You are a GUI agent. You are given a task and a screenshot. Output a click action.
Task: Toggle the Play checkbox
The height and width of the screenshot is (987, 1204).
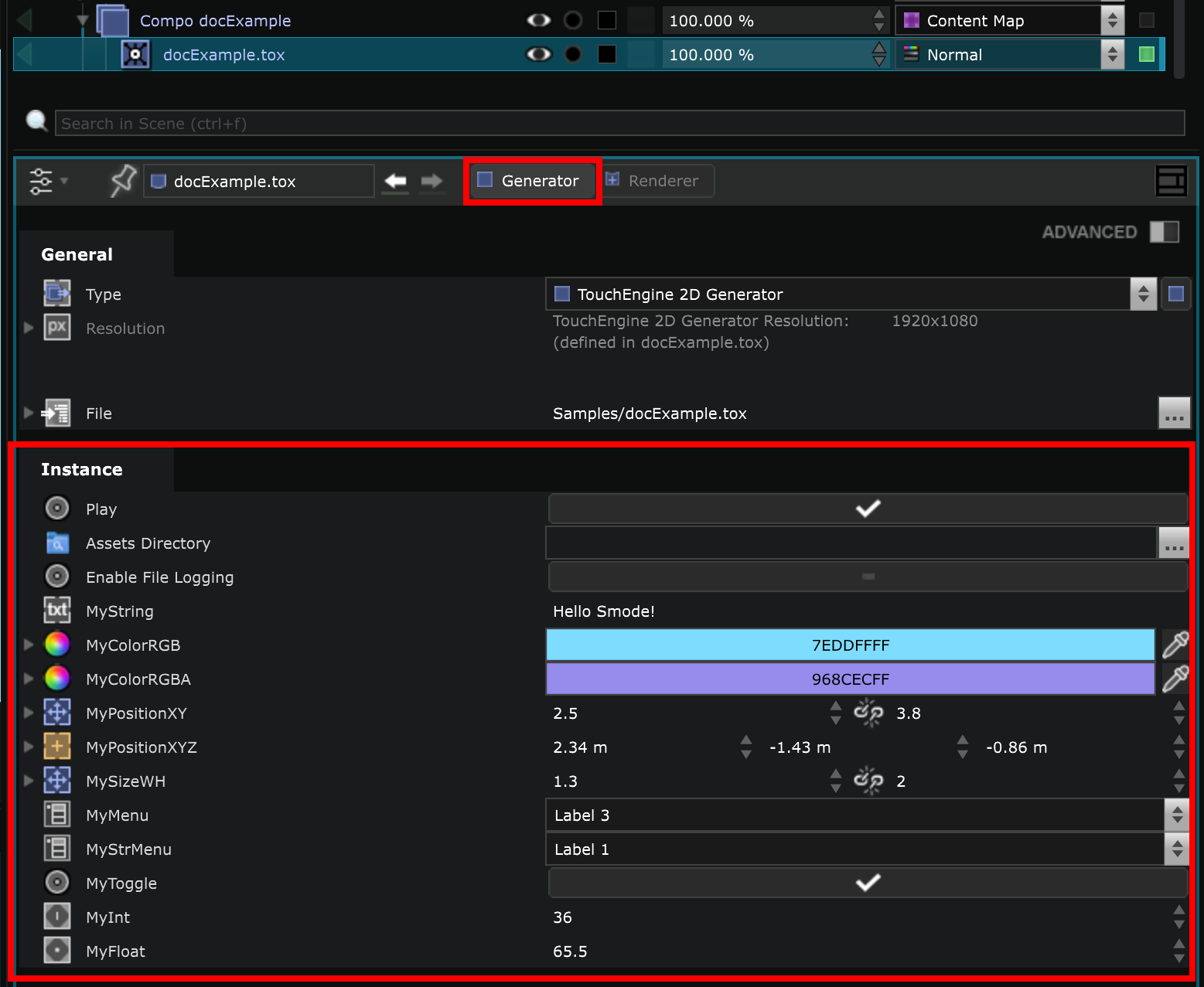click(x=868, y=509)
